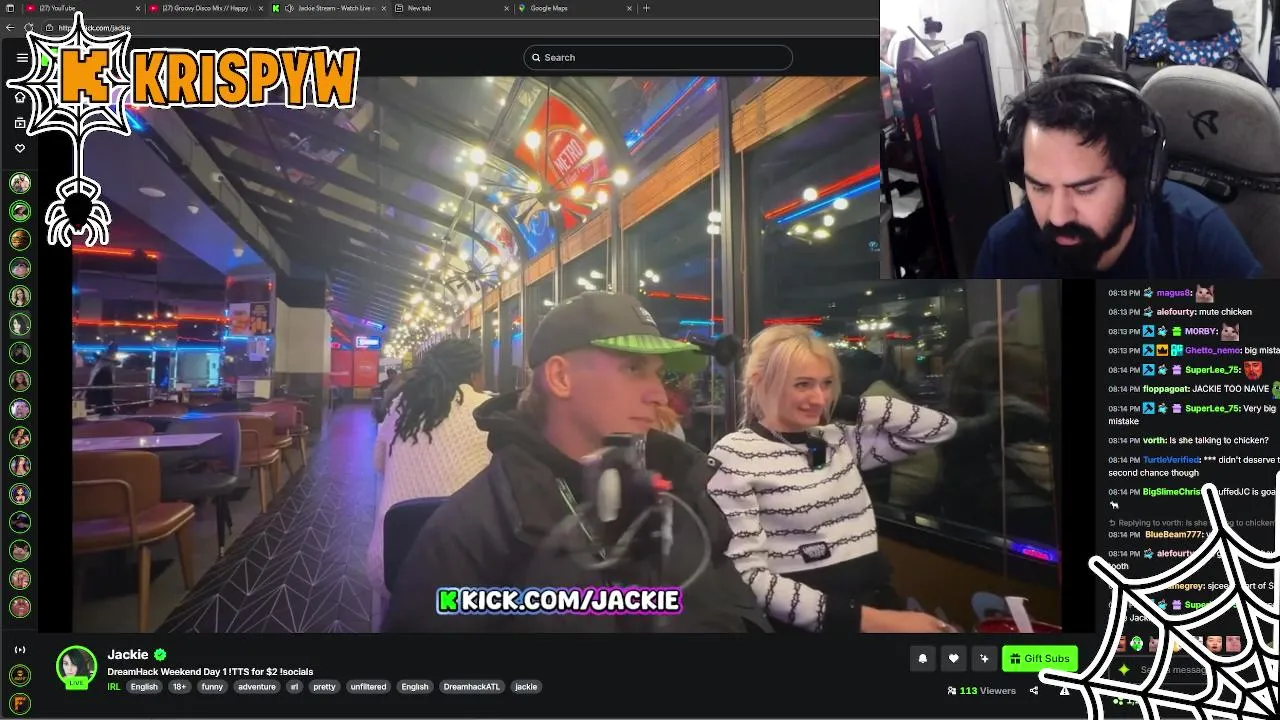Go back with the browser back arrow
Screen dimensions: 1280x720
10,28
